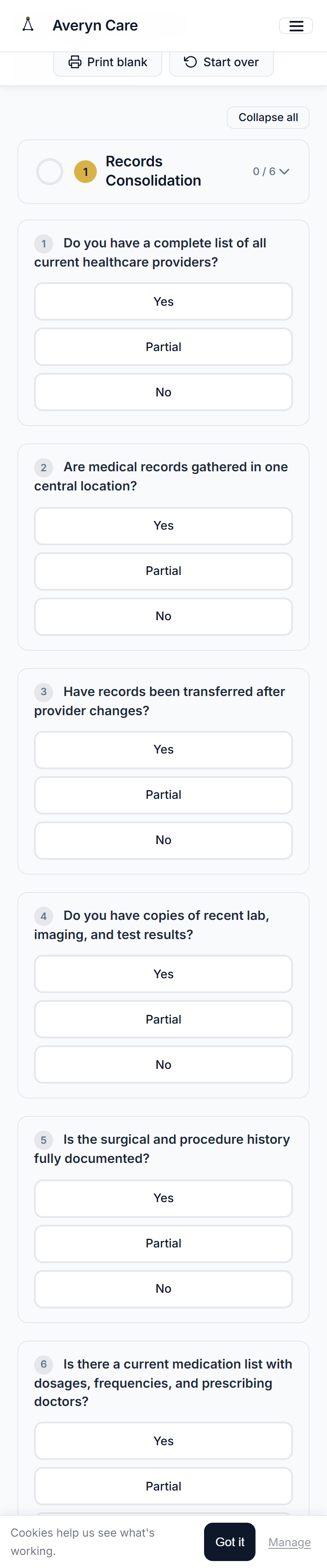The image size is (327, 1568).
Task: Click the undo arrow icon on Start over
Action: pyautogui.click(x=189, y=61)
